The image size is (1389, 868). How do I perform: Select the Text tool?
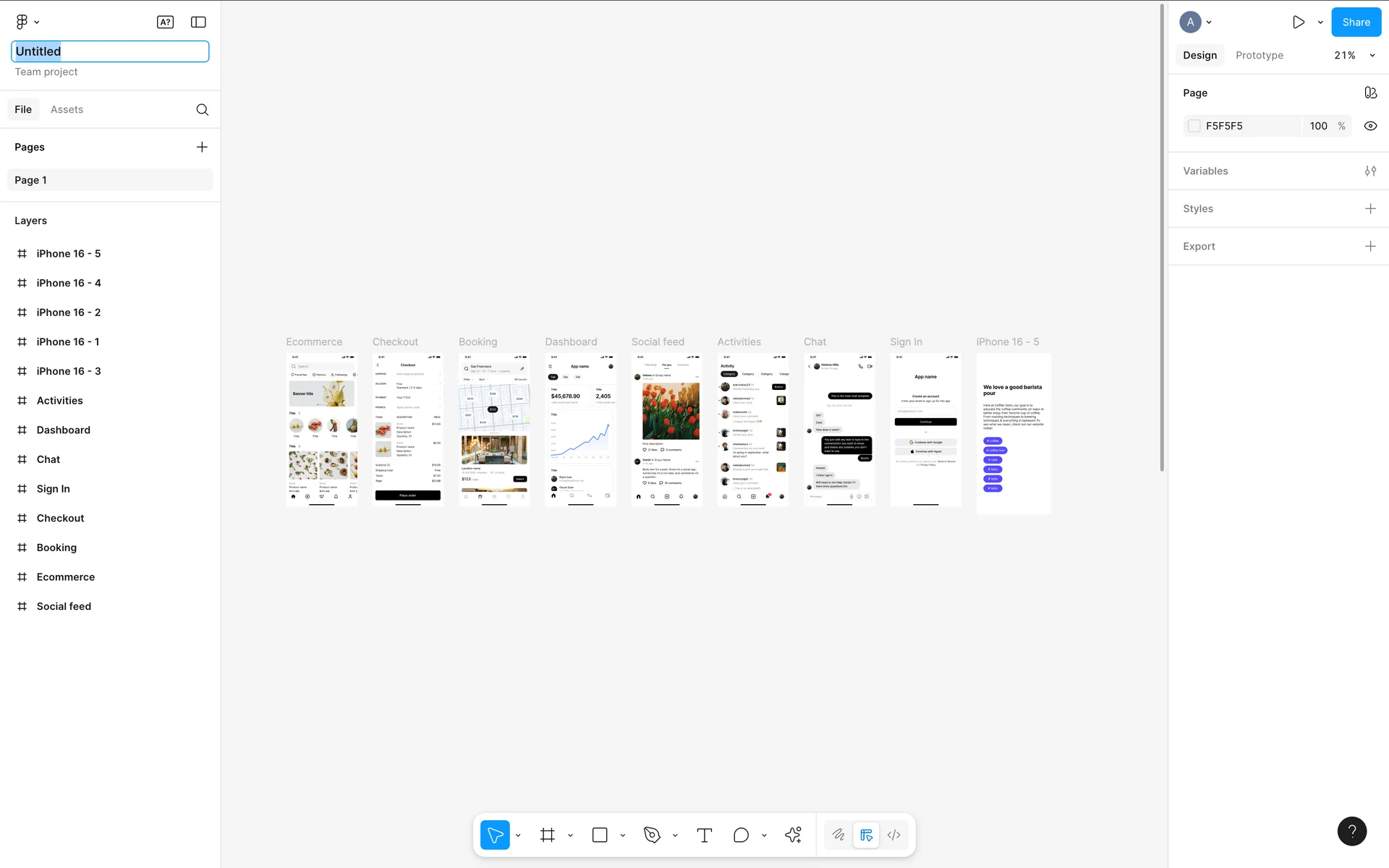tap(704, 835)
